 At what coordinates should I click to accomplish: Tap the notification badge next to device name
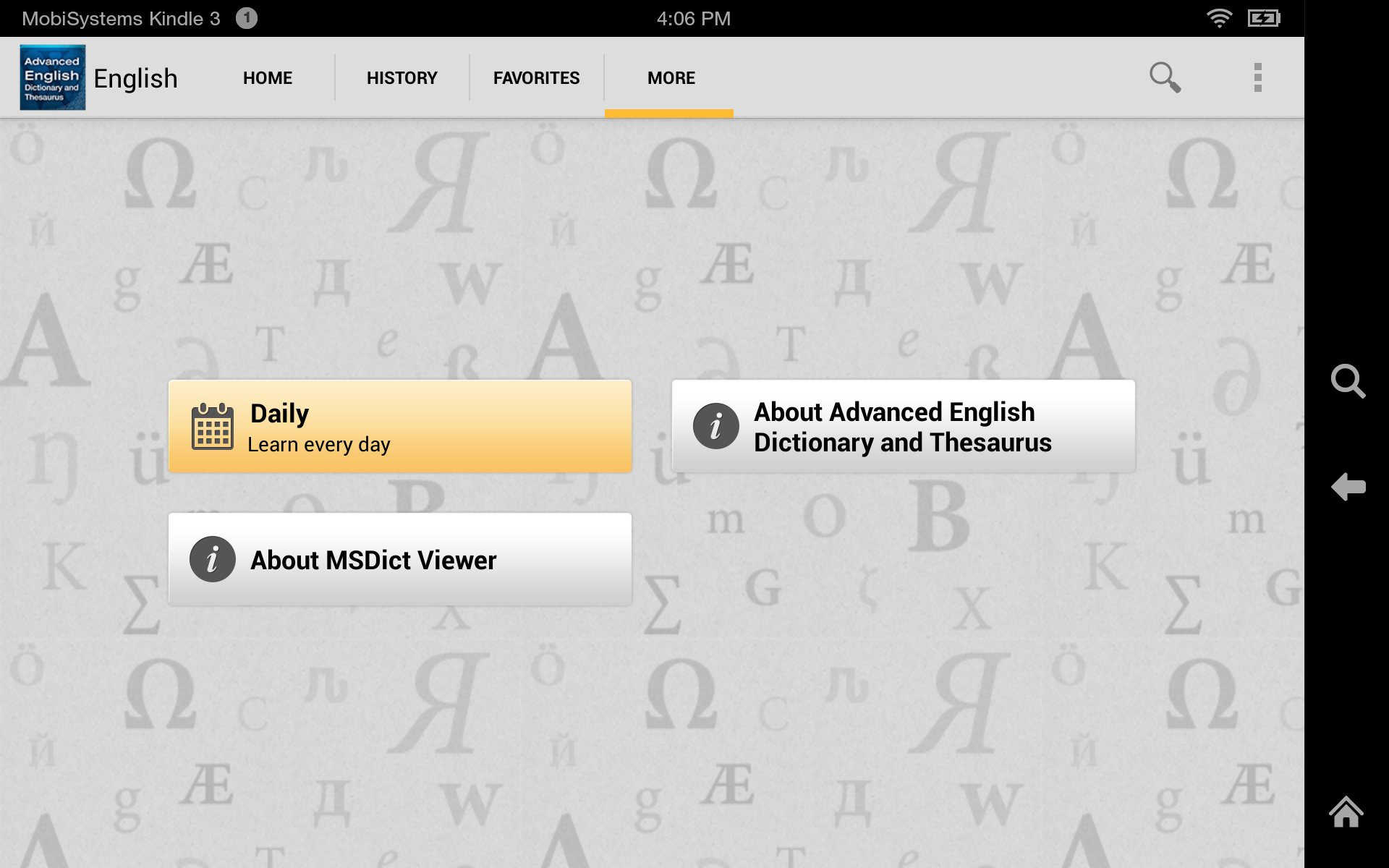pyautogui.click(x=246, y=18)
